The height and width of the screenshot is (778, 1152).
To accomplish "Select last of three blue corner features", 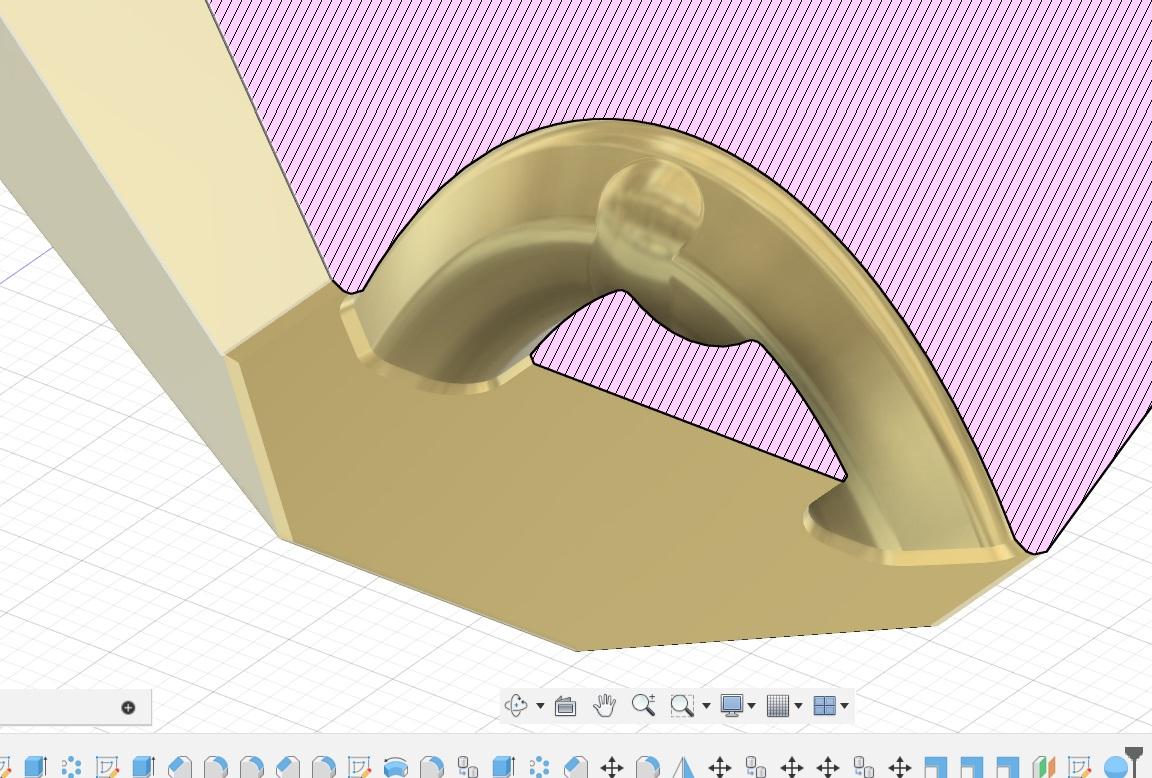I will [1007, 767].
